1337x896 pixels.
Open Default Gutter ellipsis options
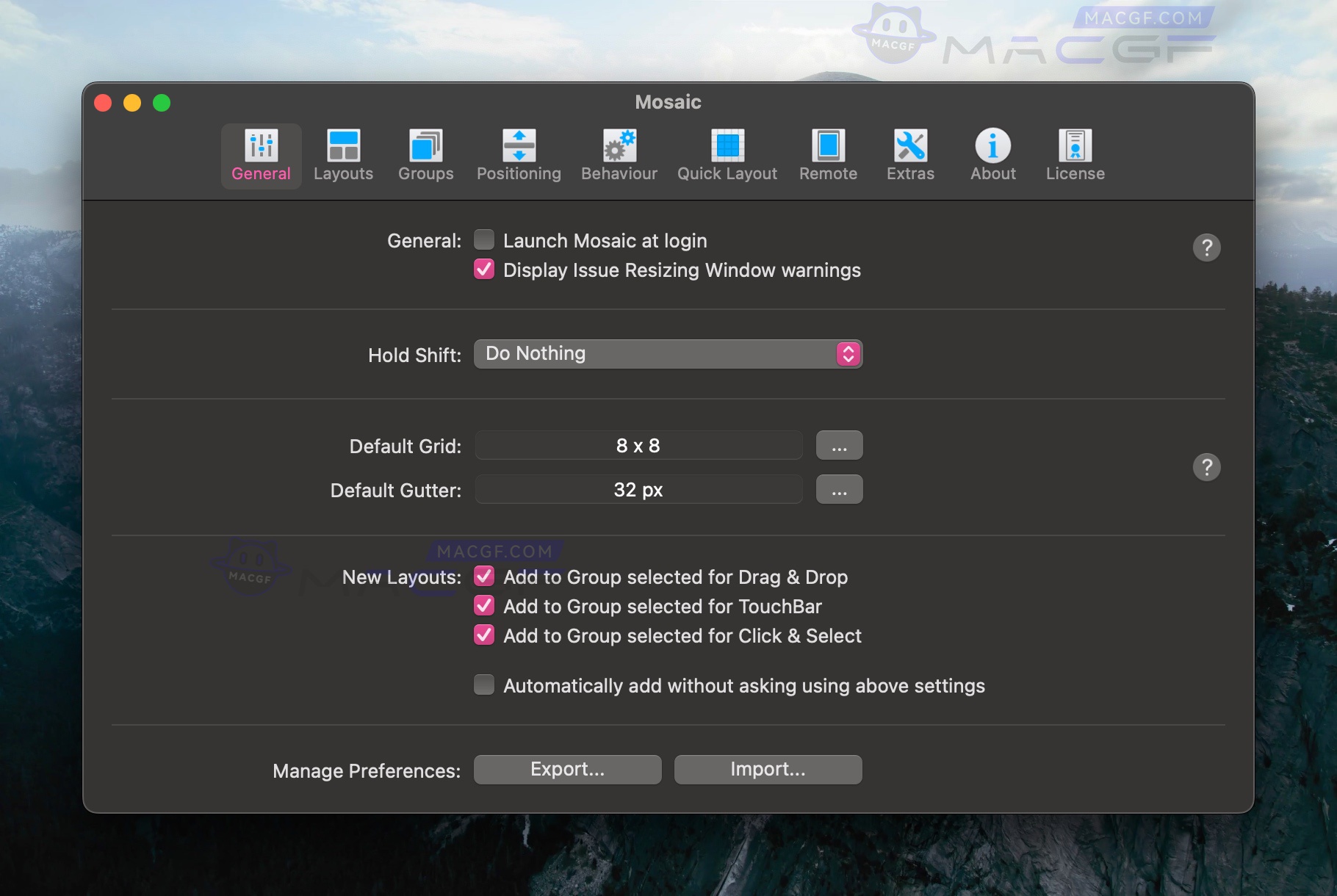coord(839,490)
